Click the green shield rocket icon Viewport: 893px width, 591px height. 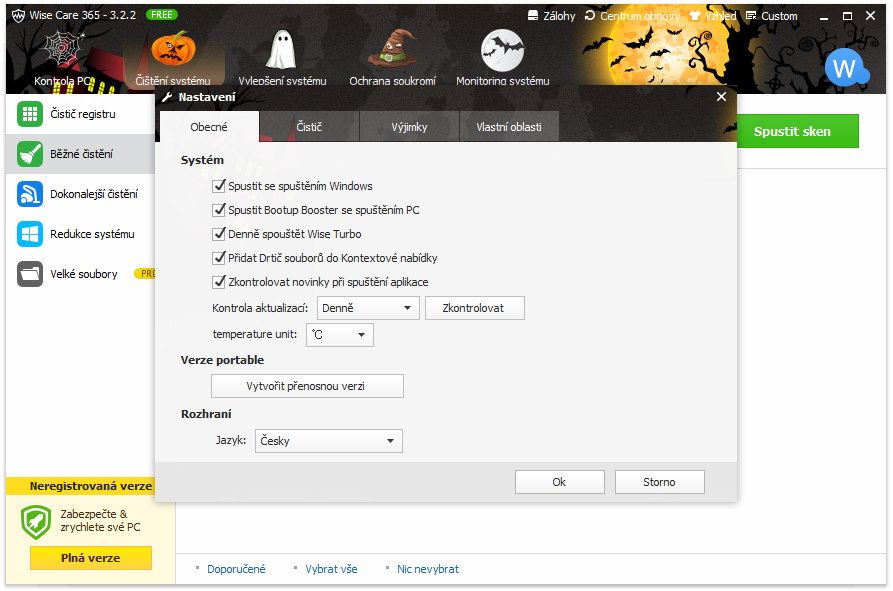(36, 522)
